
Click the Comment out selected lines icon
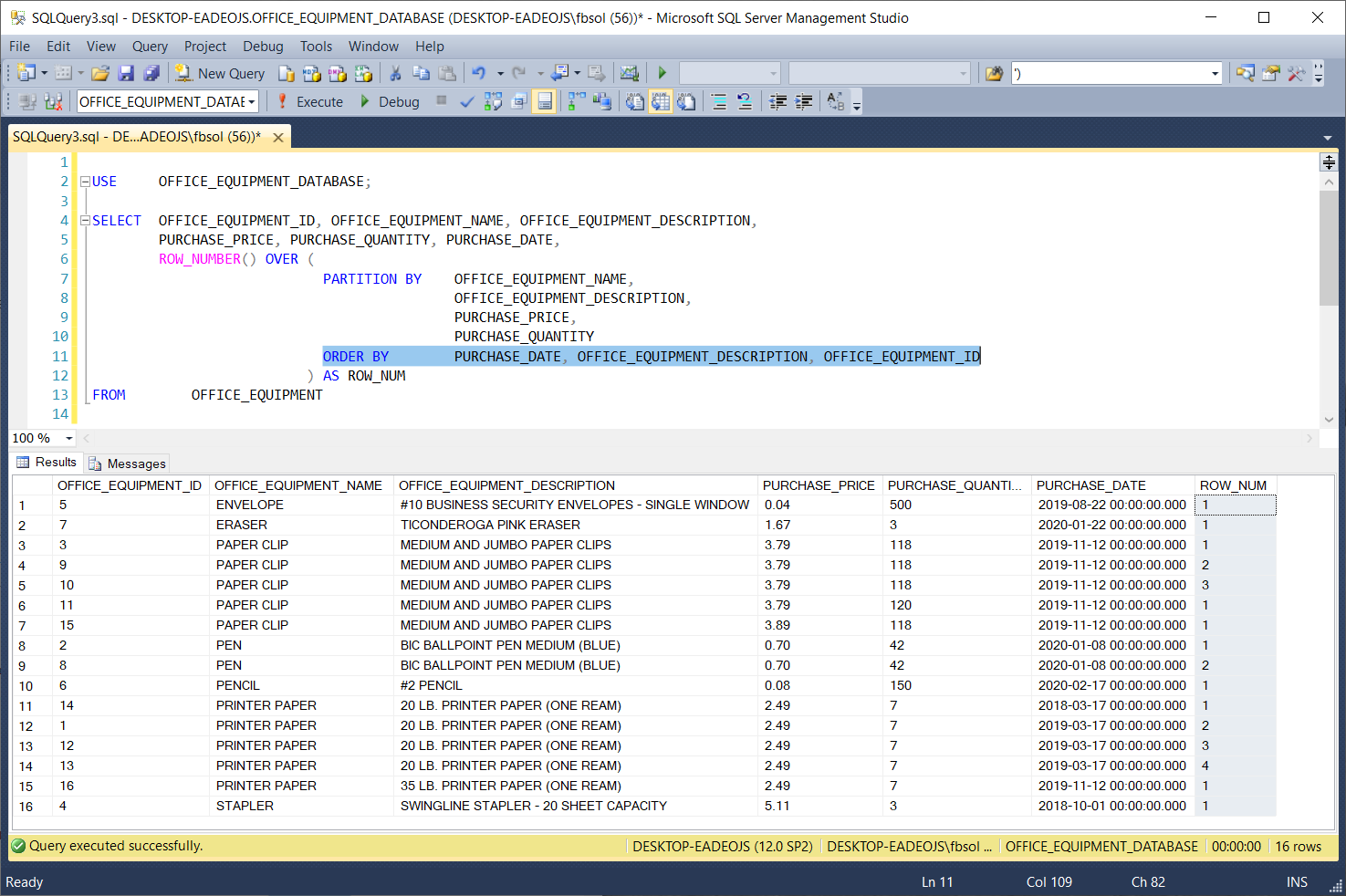[x=719, y=102]
